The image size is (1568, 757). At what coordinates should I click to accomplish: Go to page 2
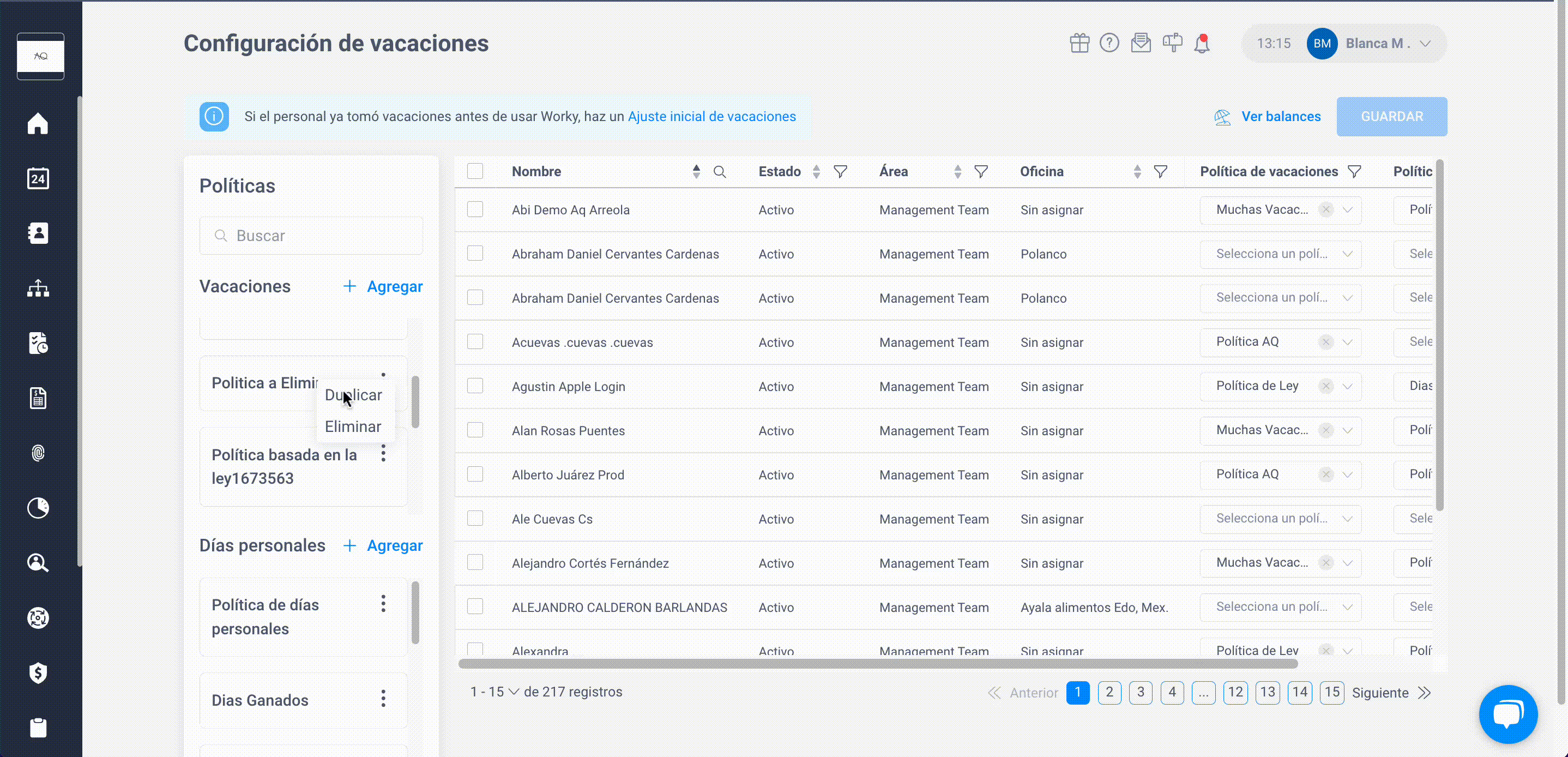point(1109,693)
